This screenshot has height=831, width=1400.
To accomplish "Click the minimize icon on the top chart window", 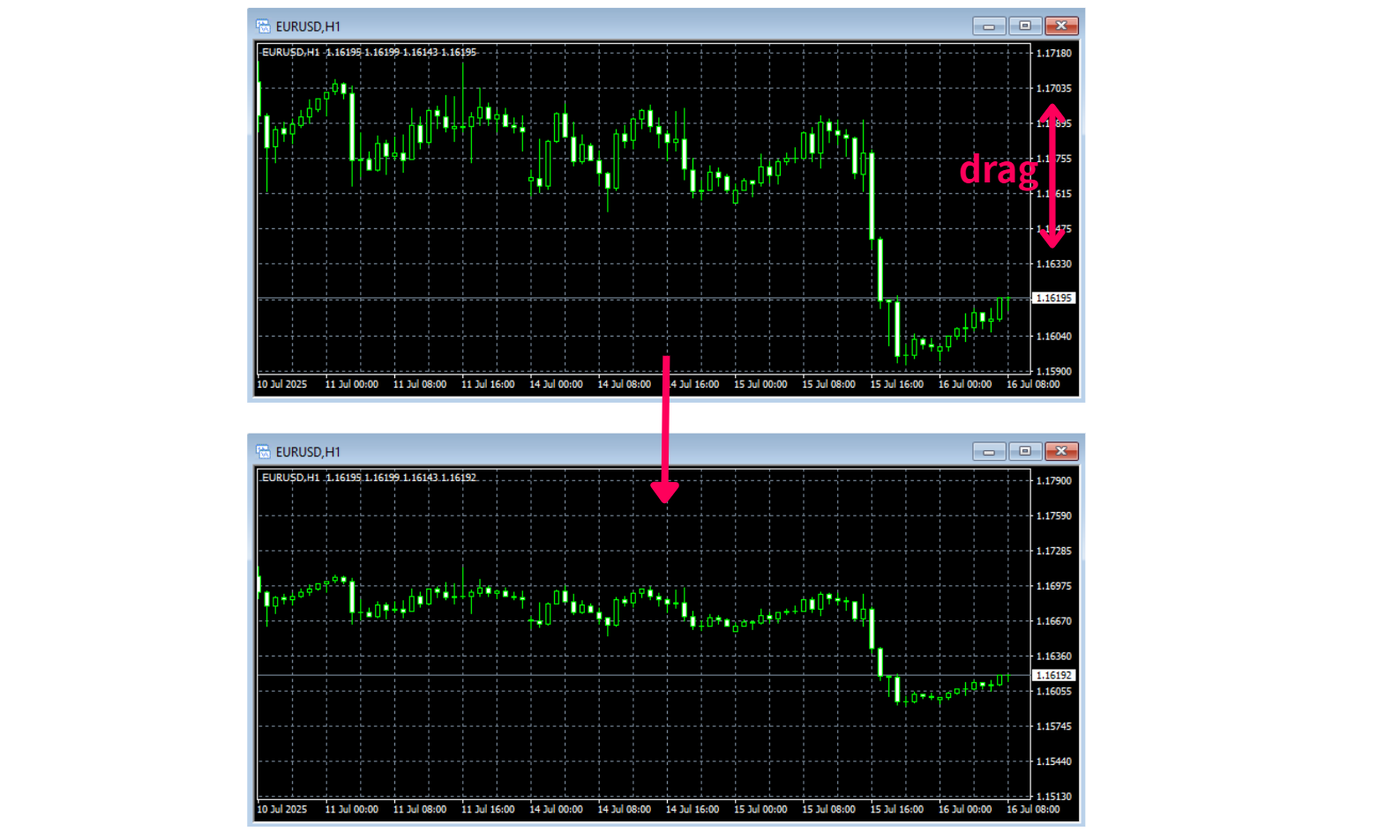I will (x=989, y=25).
